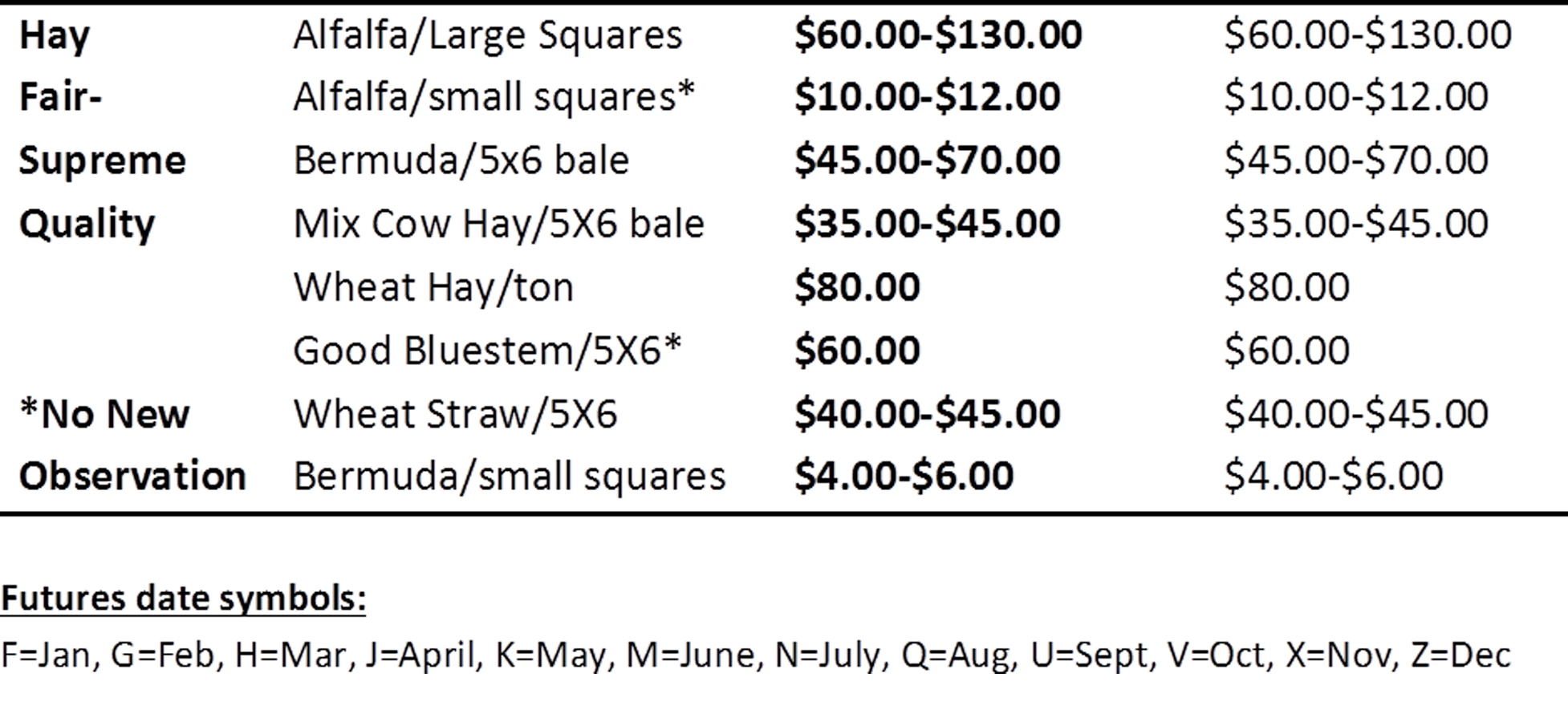Click the Hay Fair-Supreme Quality heading
Screen dimensions: 1568x722
(x=103, y=129)
